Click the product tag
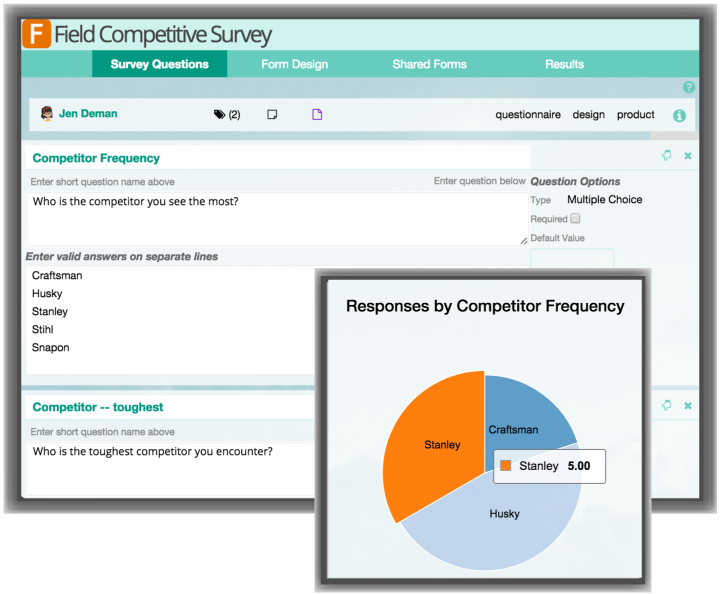The height and width of the screenshot is (594, 720). (x=635, y=114)
